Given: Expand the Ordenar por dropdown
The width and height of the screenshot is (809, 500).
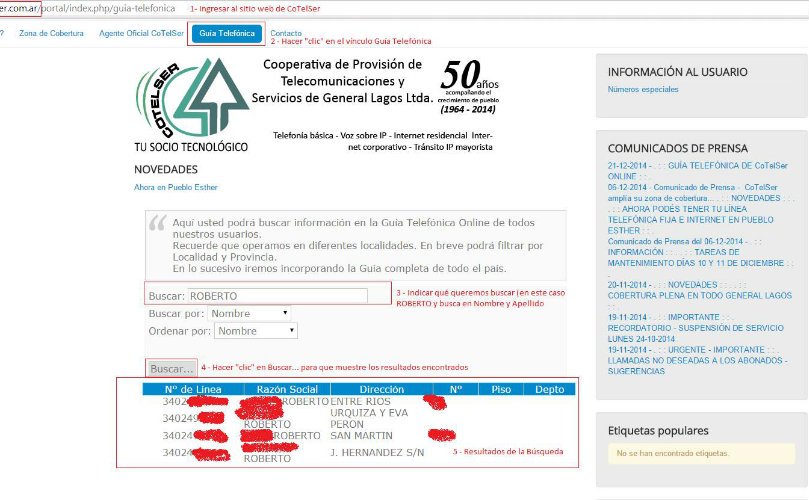Looking at the screenshot, I should coord(255,331).
